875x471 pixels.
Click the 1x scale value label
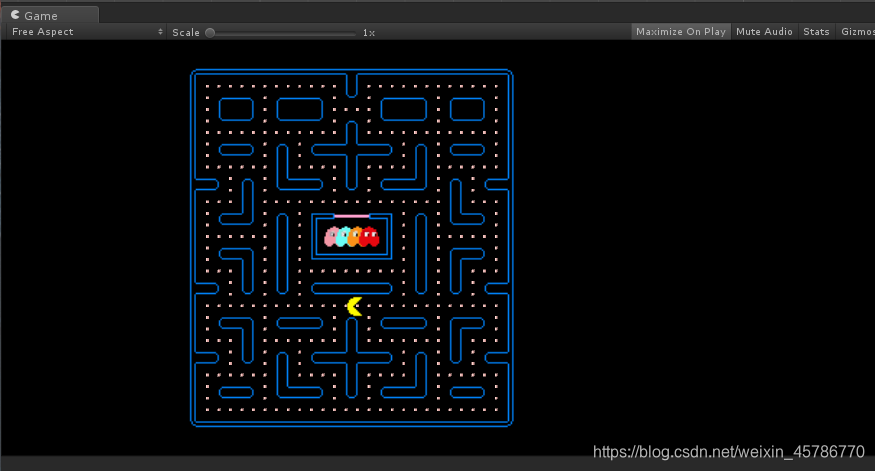tap(368, 33)
